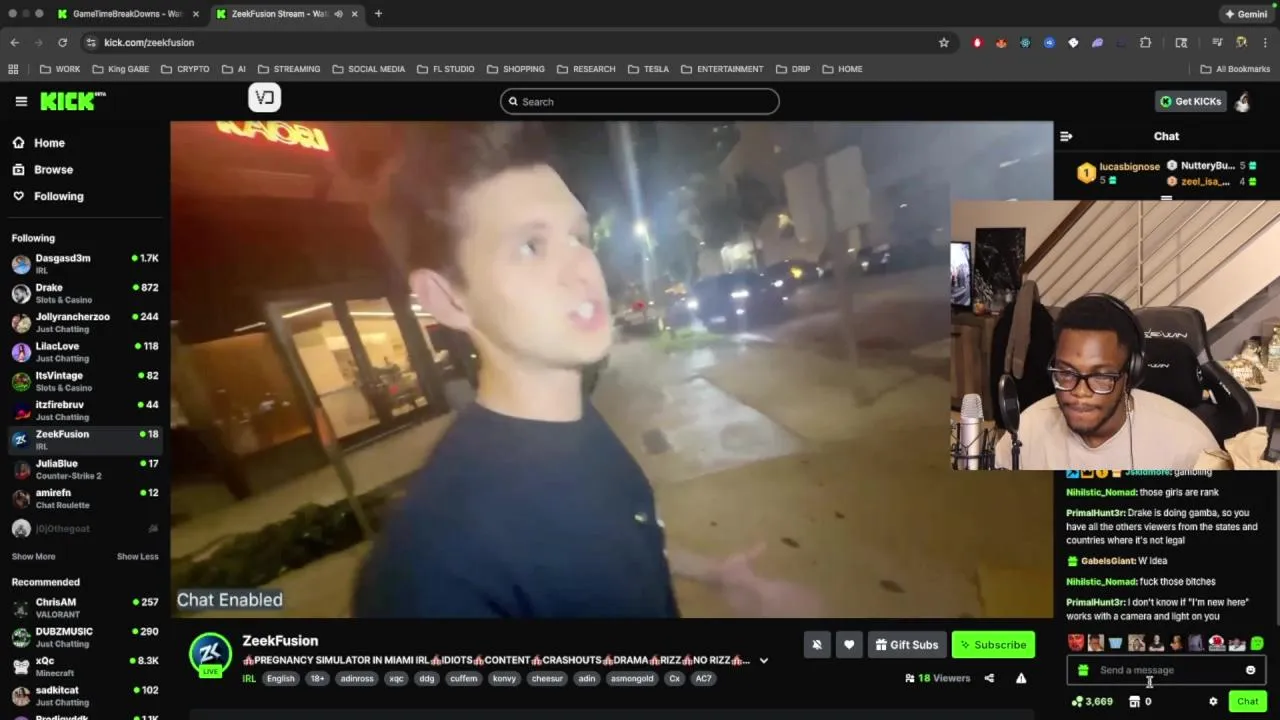Open recommended ChrisAM channel
This screenshot has height=720, width=1280.
coord(85,608)
